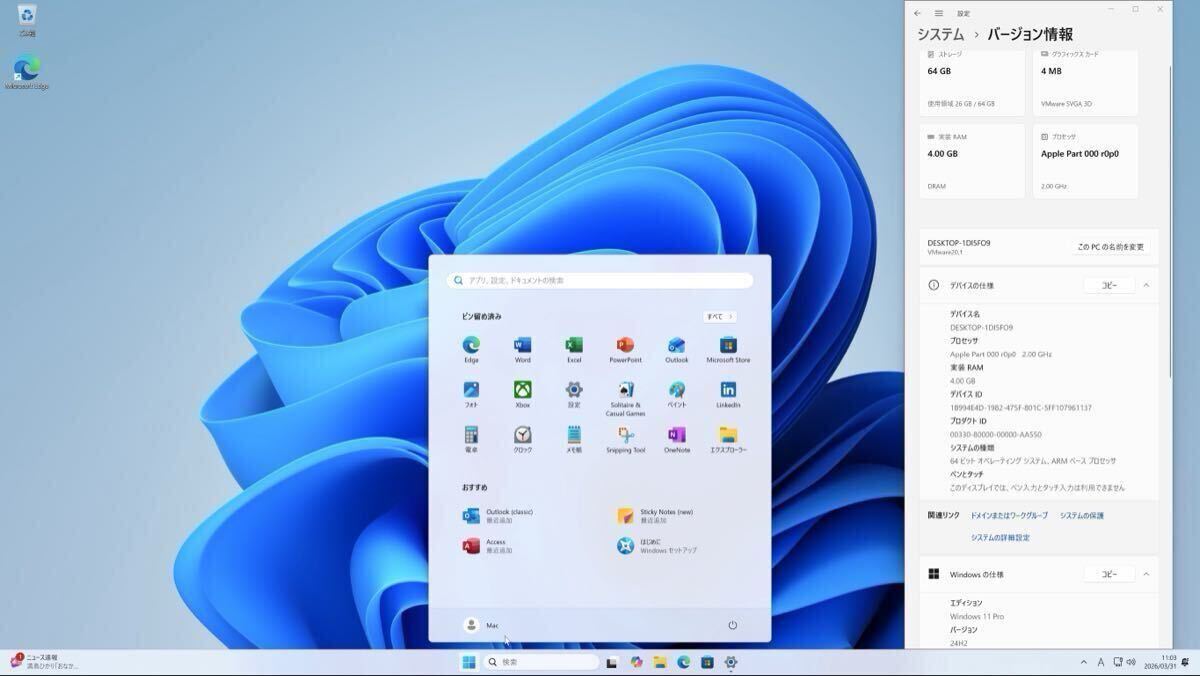Collapse the Windows の仕様 section chevron
Screen dimensions: 1200x676
click(x=1146, y=574)
